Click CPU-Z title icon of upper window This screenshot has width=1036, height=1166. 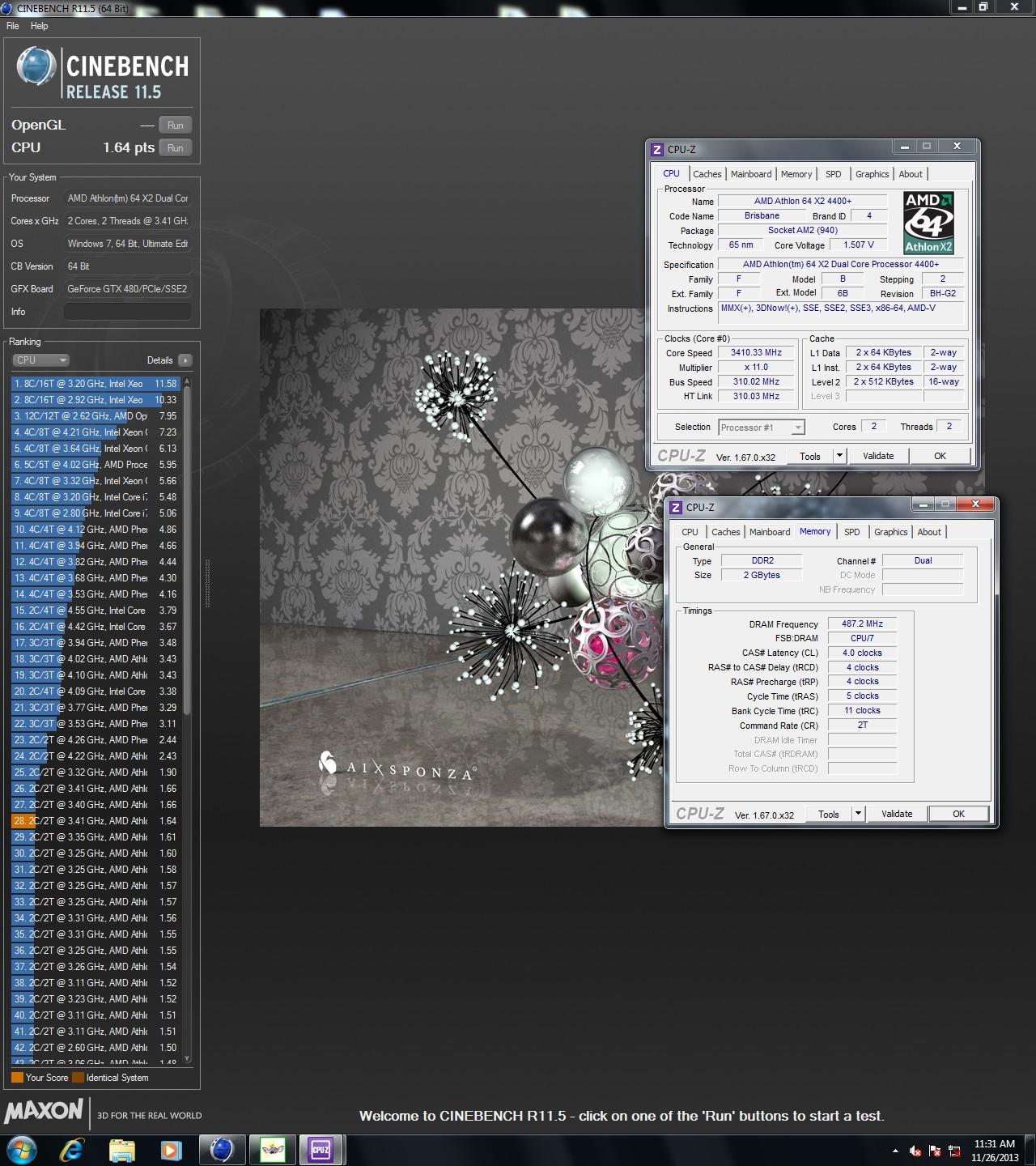tap(657, 150)
